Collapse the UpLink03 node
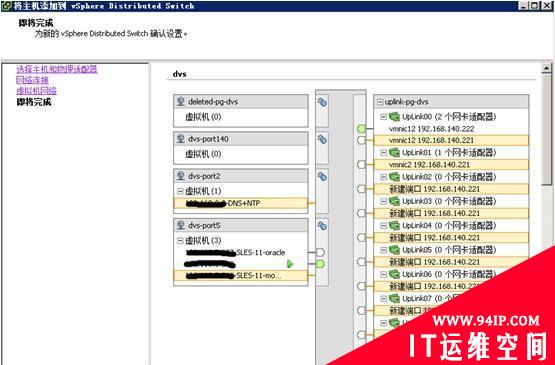This screenshot has width=555, height=365. pyautogui.click(x=384, y=201)
